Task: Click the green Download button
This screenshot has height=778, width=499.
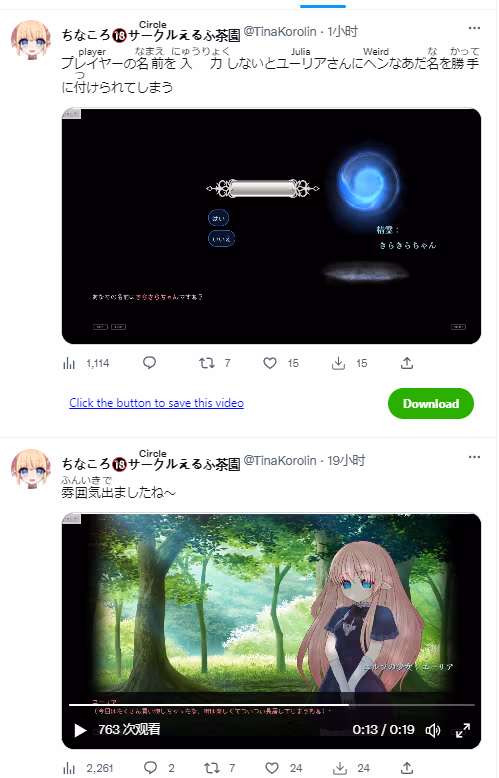Action: point(431,403)
